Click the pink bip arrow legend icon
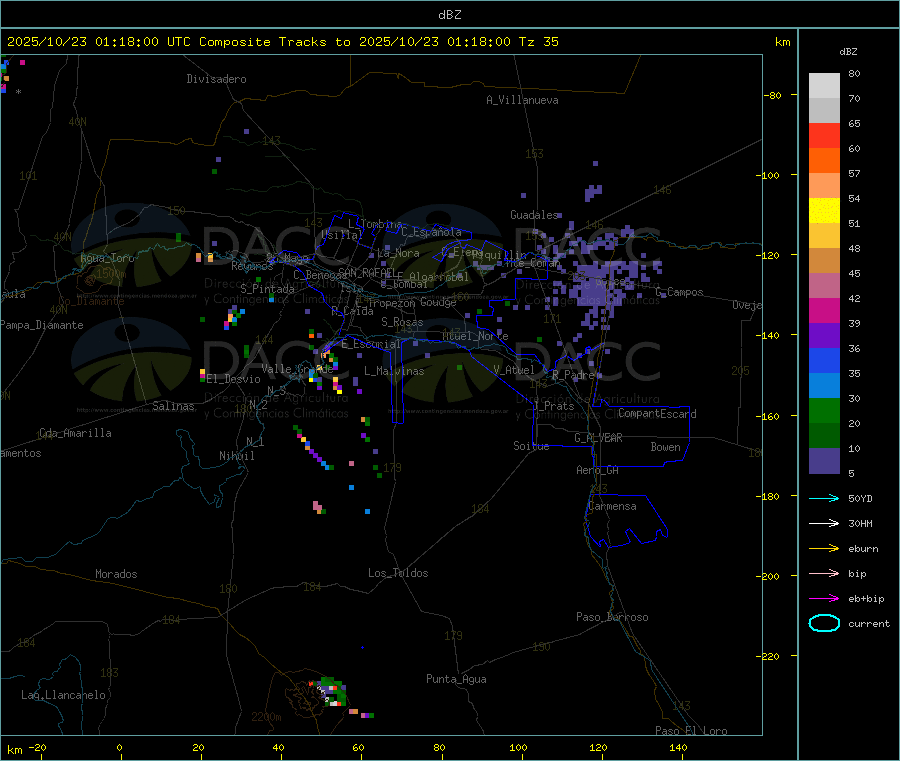Image resolution: width=900 pixels, height=761 pixels. point(824,573)
